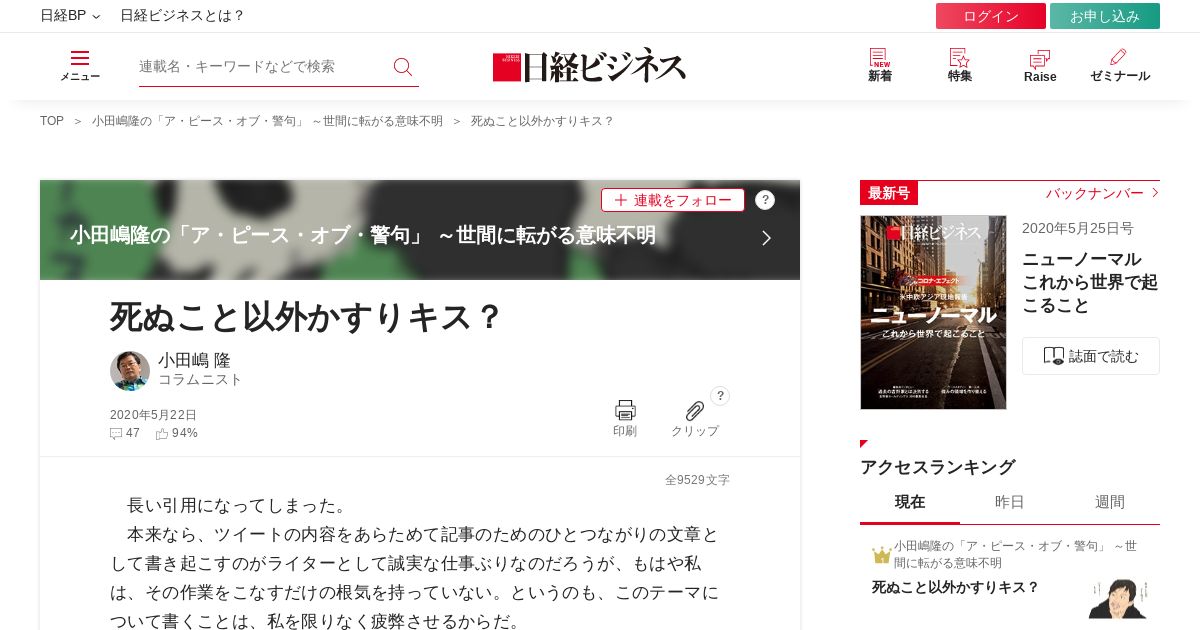Follow series with 連載をフォロー button
1200x630 pixels.
tap(673, 200)
